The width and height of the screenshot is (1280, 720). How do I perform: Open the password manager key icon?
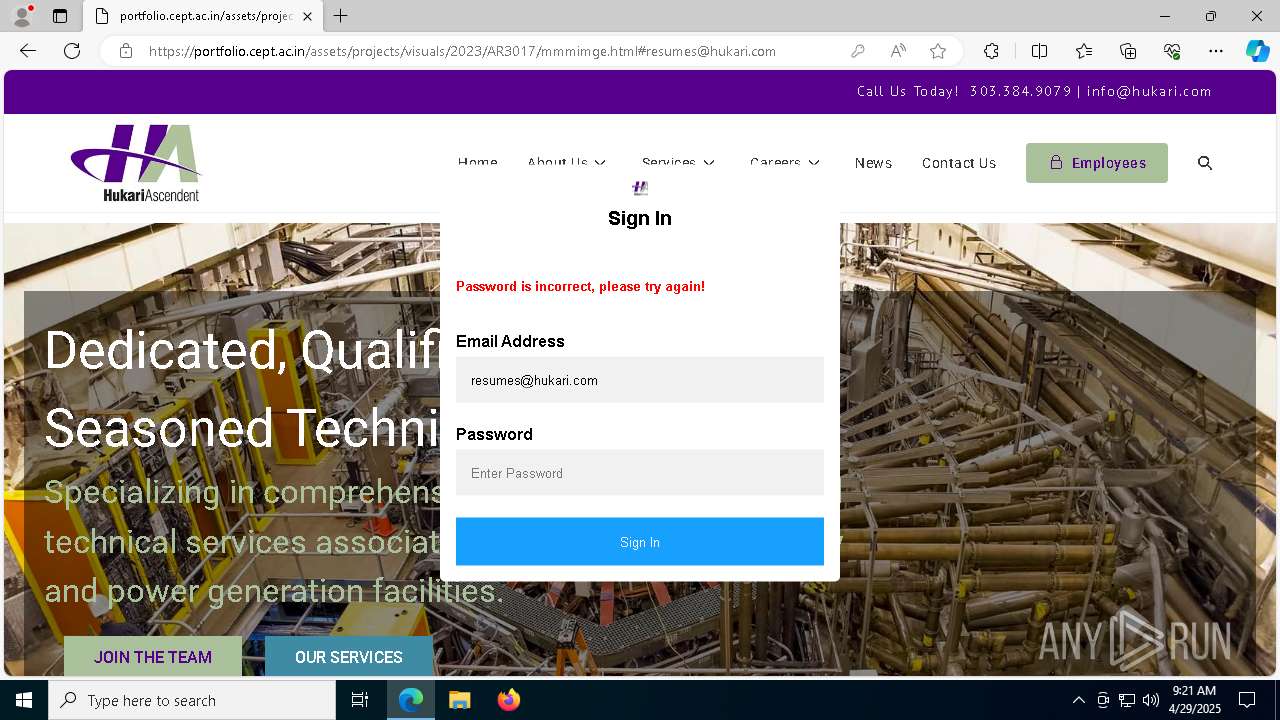point(858,51)
